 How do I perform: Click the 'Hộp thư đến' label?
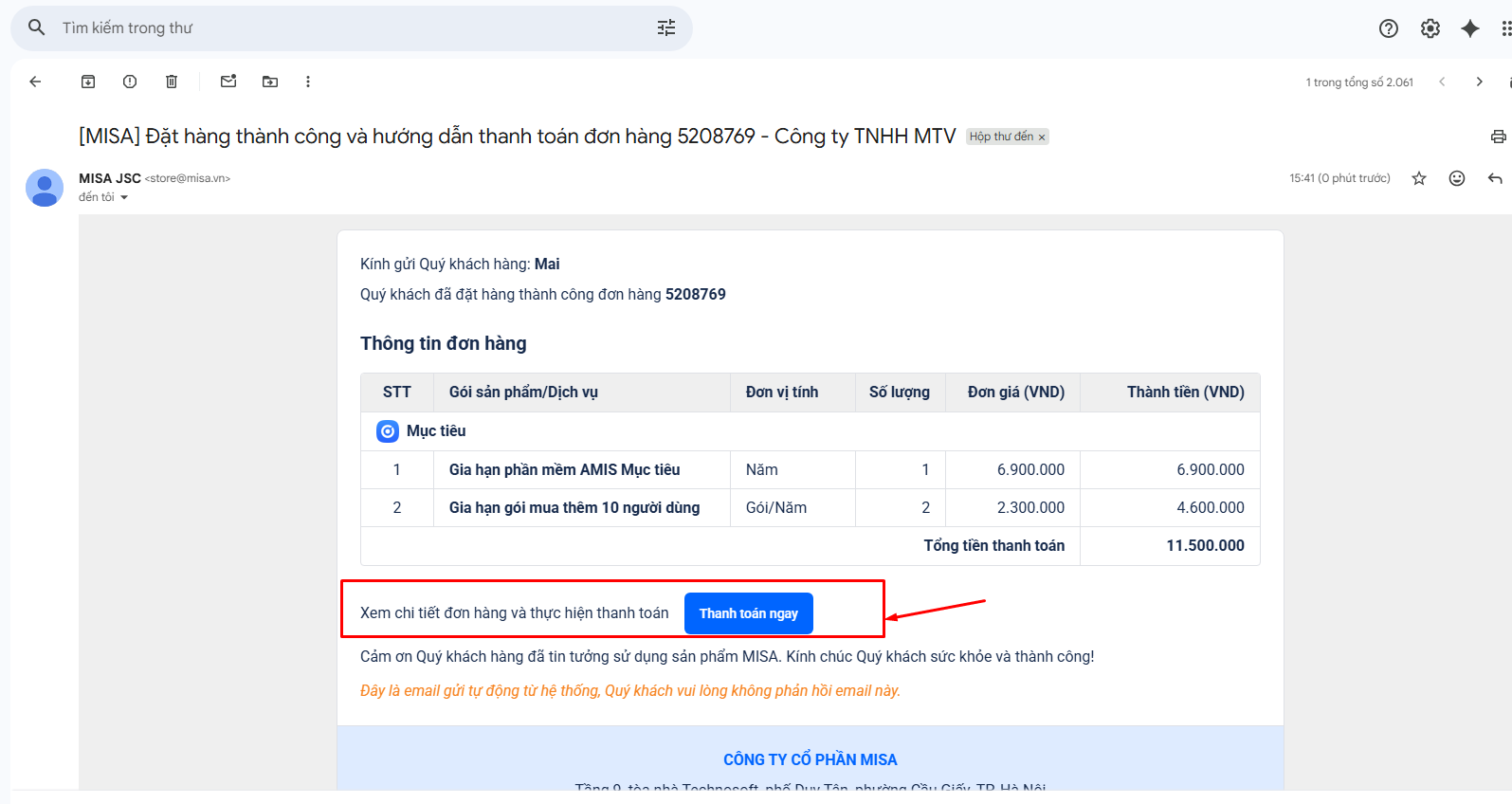(x=1001, y=137)
